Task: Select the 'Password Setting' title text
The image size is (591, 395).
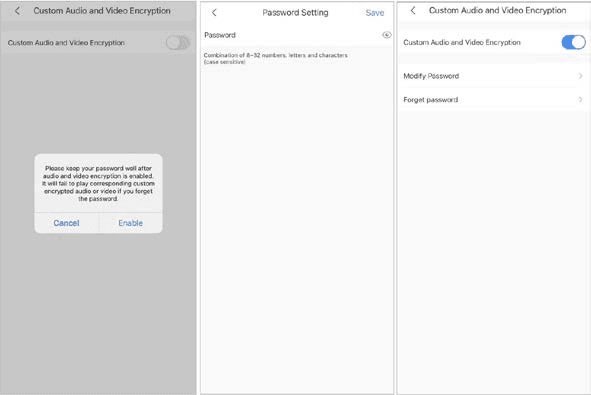Action: (295, 13)
